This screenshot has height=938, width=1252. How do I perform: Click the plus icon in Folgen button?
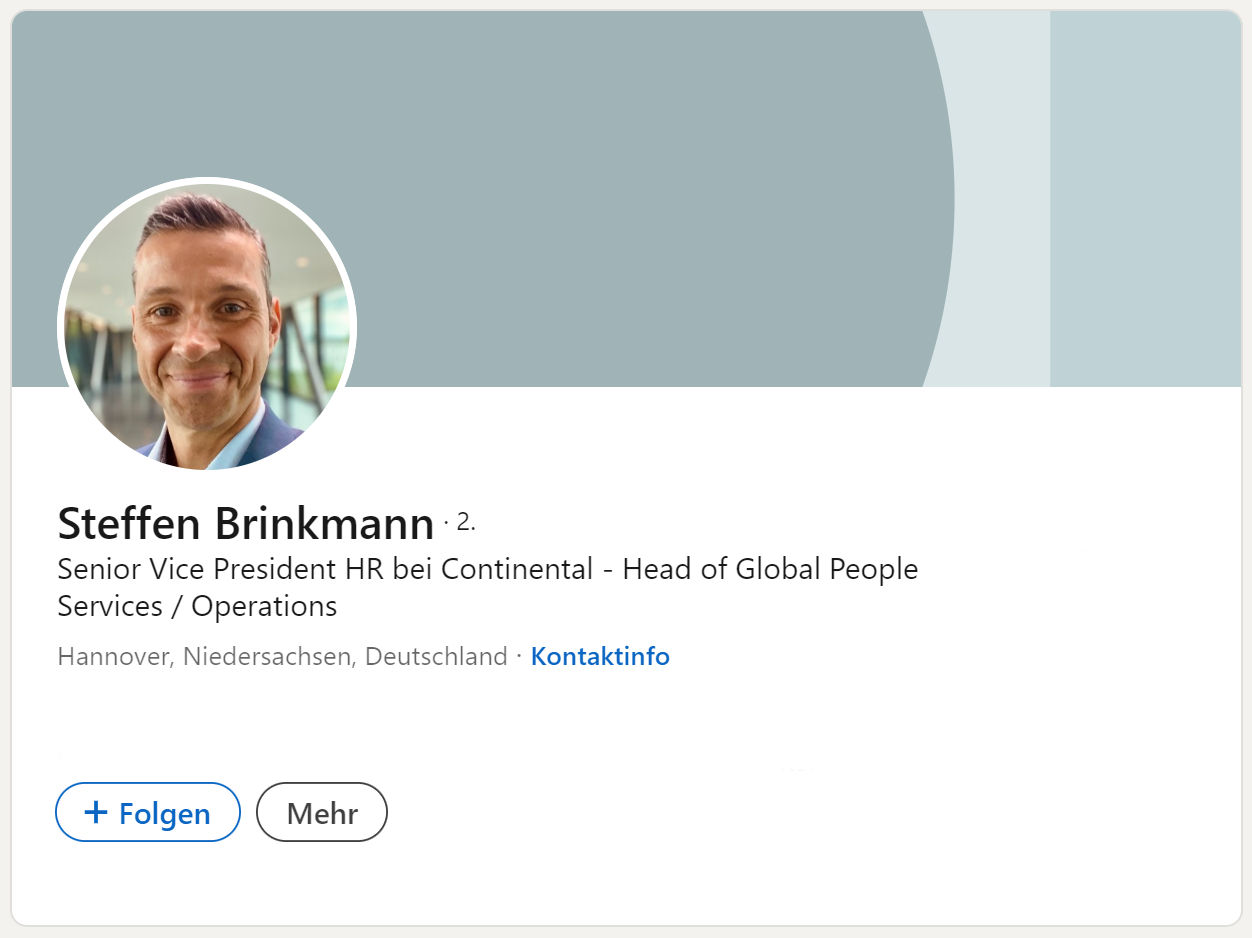tap(96, 812)
